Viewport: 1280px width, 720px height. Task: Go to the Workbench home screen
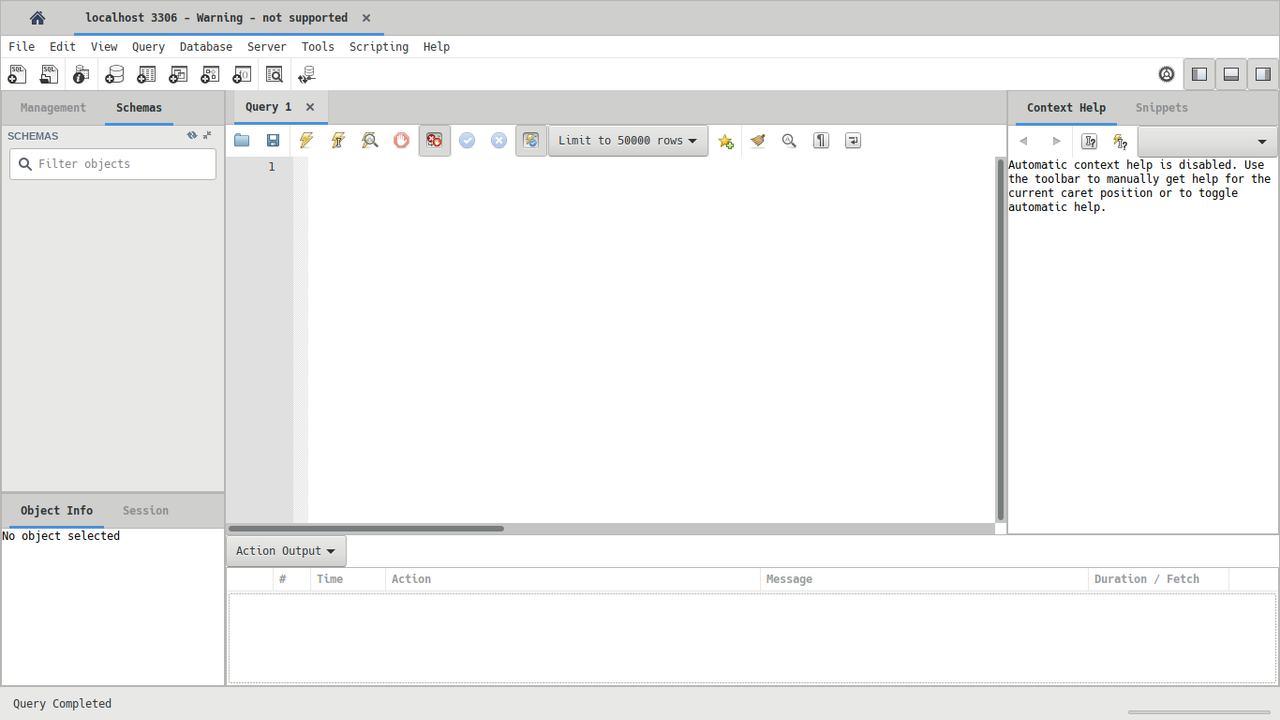pyautogui.click(x=37, y=18)
